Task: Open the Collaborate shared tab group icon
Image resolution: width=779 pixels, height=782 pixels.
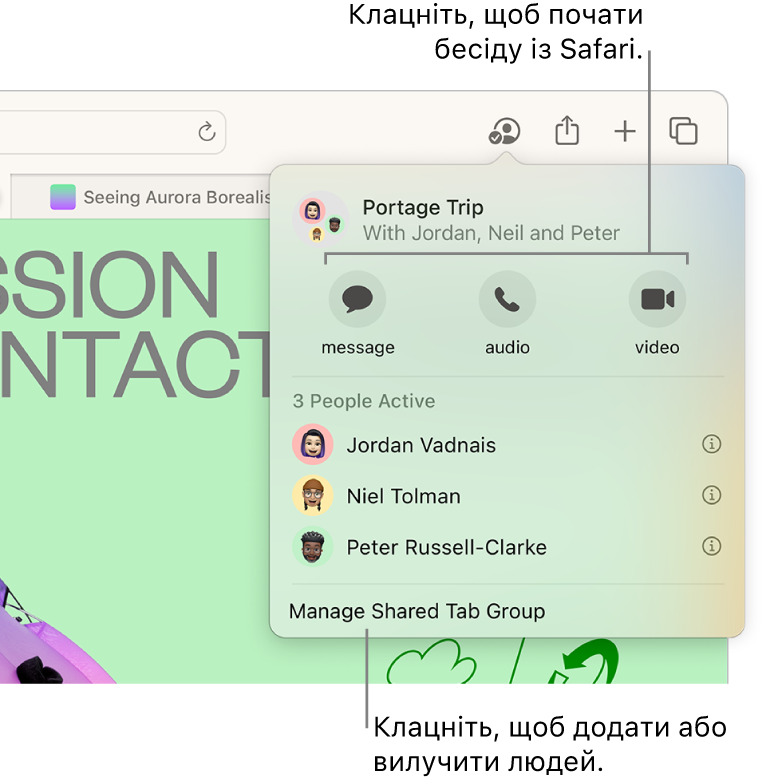Action: 504,131
